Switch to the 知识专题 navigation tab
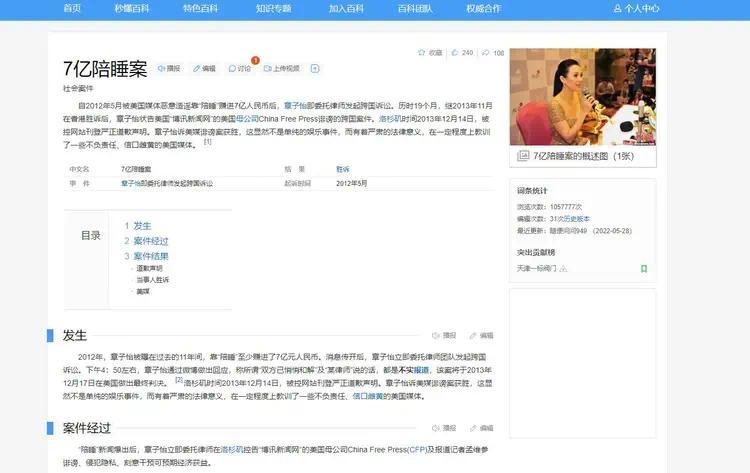750x473 pixels. [x=273, y=8]
